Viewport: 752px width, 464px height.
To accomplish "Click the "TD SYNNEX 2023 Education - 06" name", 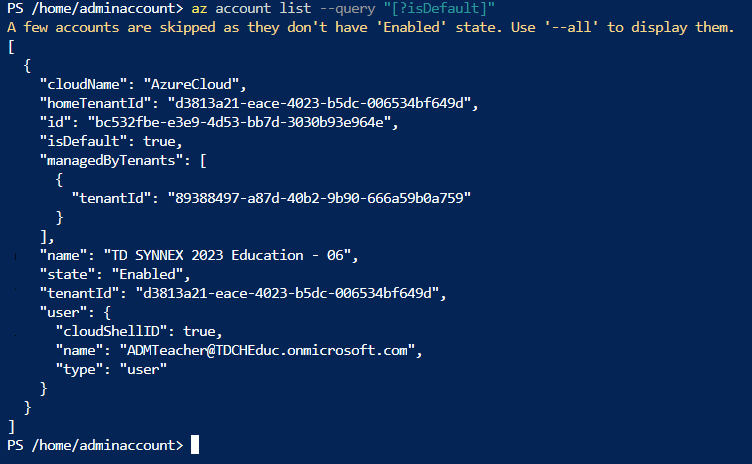I will [x=227, y=255].
